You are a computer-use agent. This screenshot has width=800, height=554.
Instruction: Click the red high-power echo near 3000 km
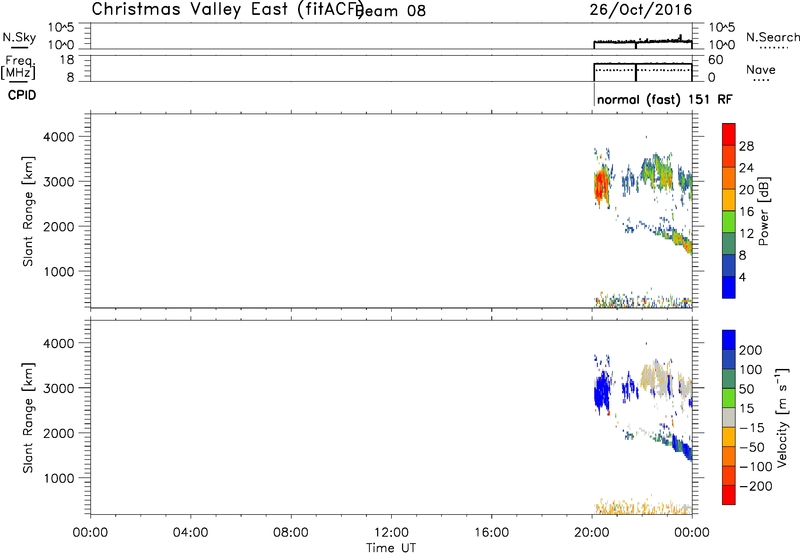click(601, 186)
